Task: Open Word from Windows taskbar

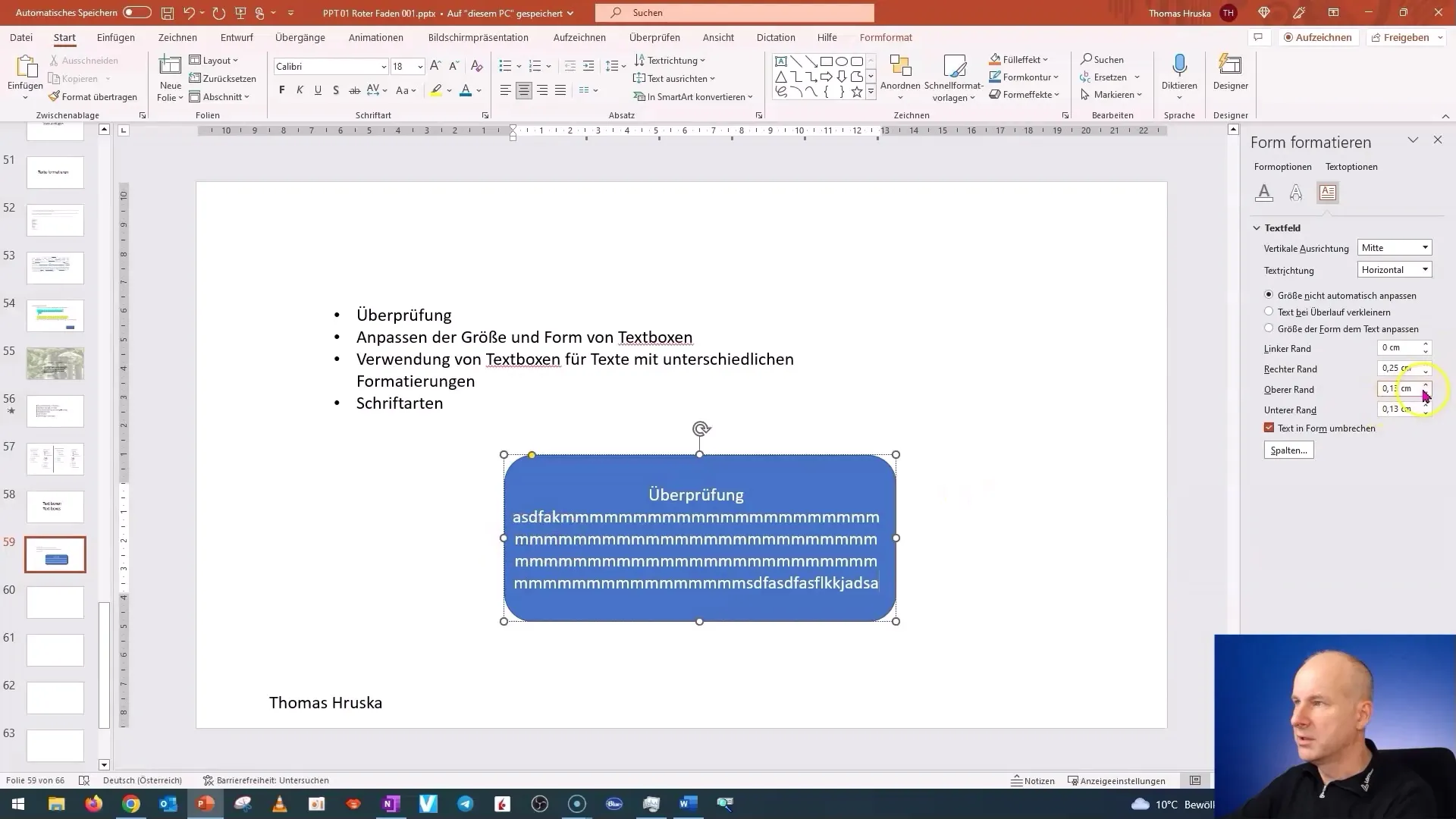Action: pyautogui.click(x=689, y=804)
